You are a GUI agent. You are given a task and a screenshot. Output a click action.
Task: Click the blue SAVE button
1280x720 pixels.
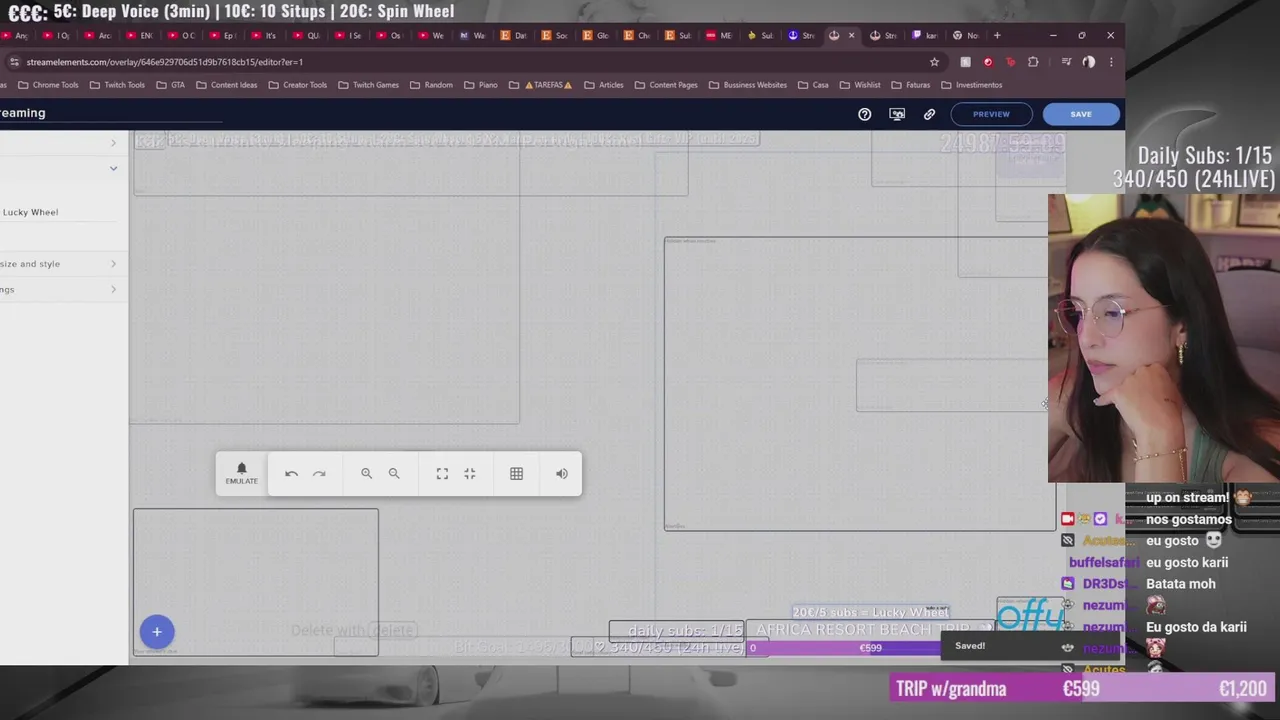pyautogui.click(x=1081, y=114)
